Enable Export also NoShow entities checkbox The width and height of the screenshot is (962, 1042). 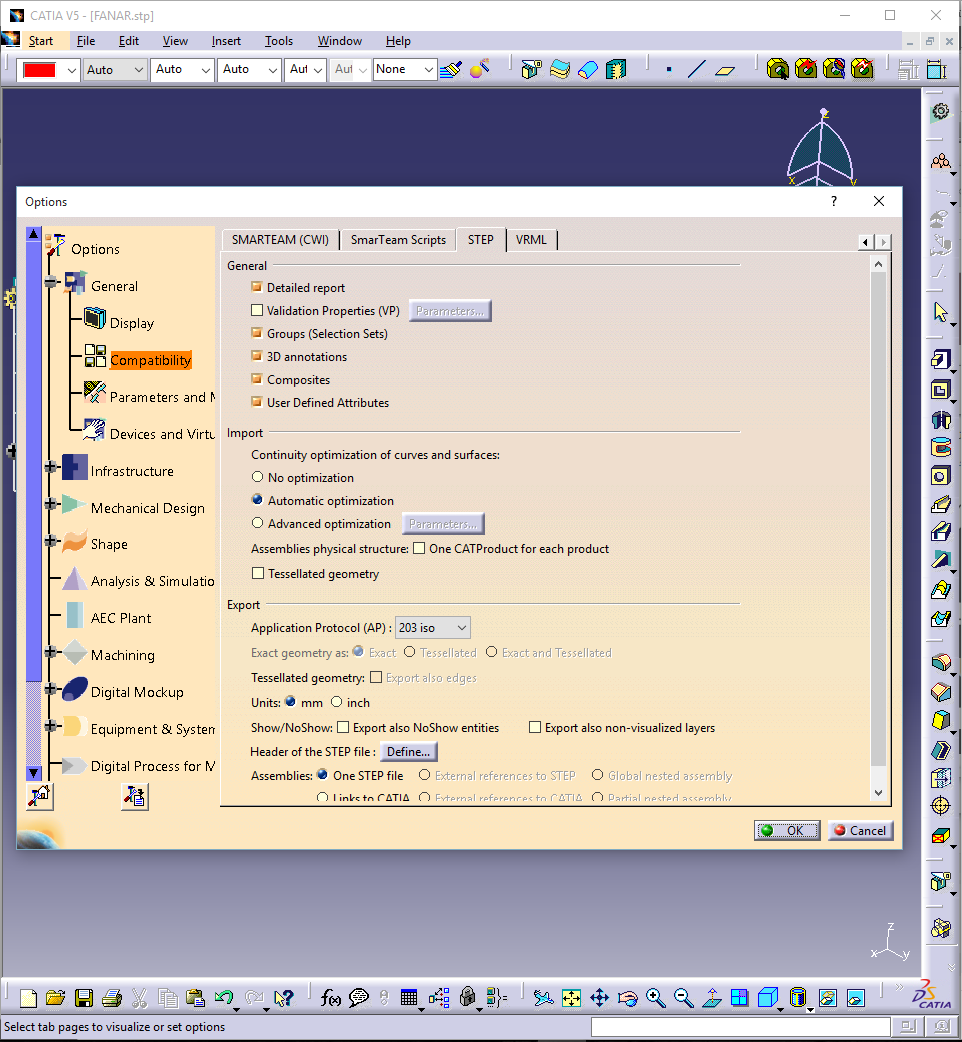point(343,727)
